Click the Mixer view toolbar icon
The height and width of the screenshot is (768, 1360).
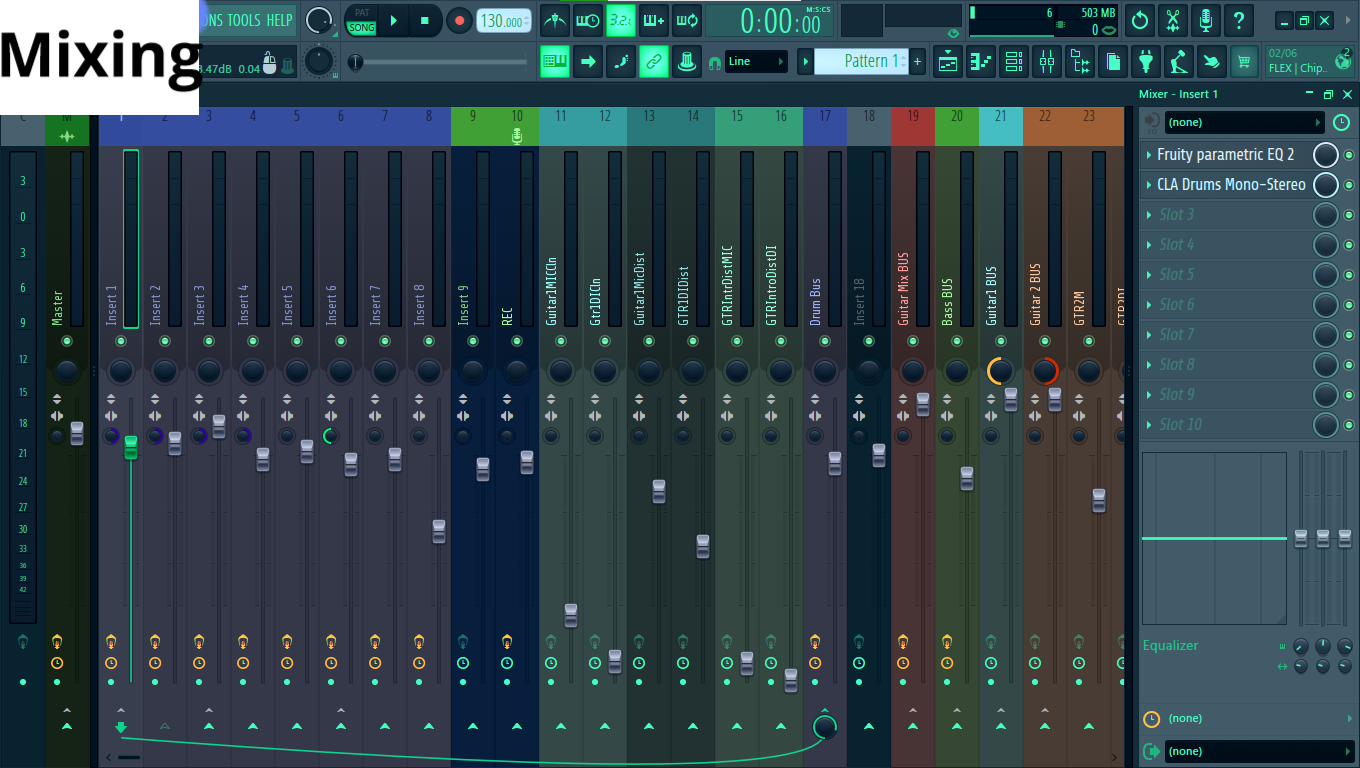point(1047,62)
